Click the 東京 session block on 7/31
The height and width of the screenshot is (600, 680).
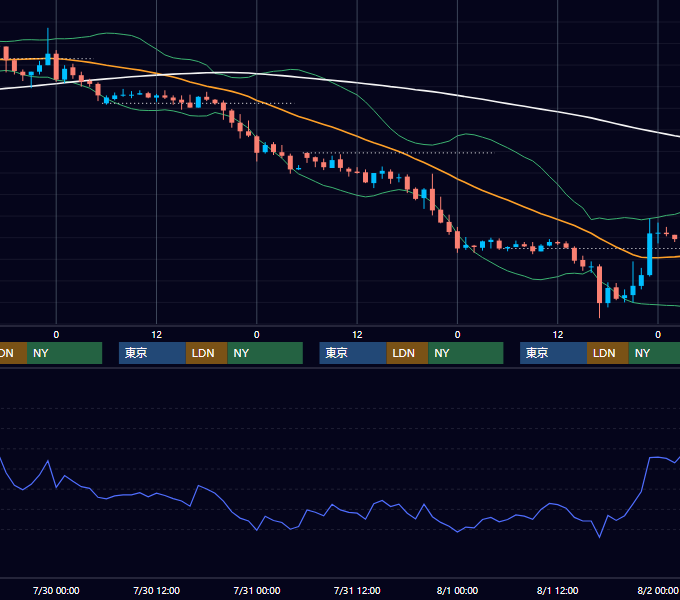coord(353,353)
